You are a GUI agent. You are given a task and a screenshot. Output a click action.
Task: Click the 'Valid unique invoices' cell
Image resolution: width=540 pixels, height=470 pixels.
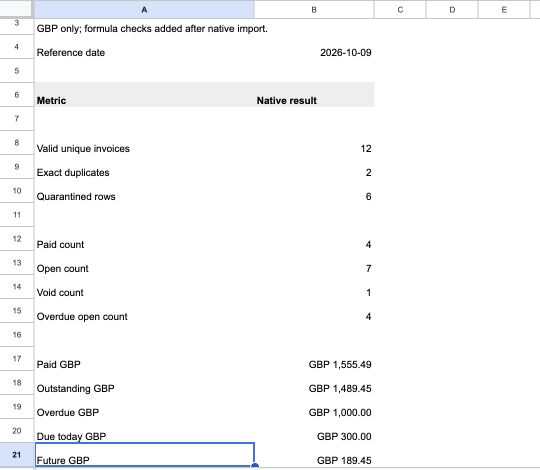[144, 143]
